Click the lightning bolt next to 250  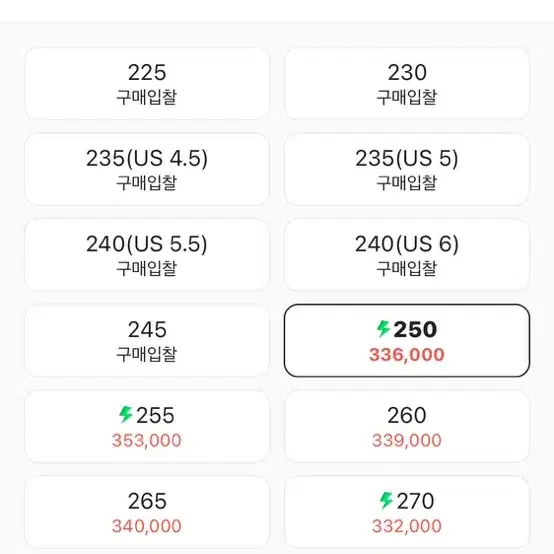click(x=383, y=329)
